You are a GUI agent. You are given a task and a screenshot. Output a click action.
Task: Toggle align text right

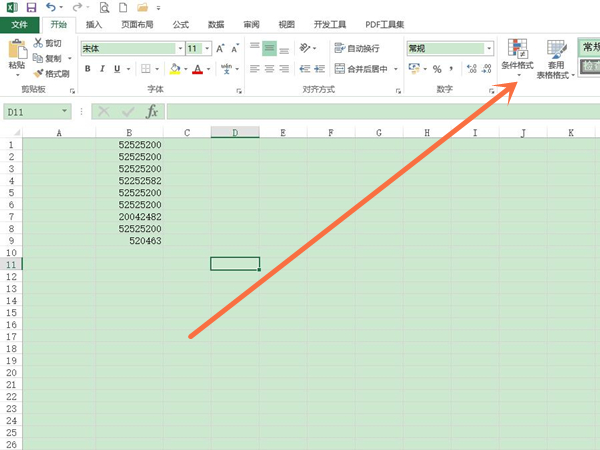[x=284, y=69]
